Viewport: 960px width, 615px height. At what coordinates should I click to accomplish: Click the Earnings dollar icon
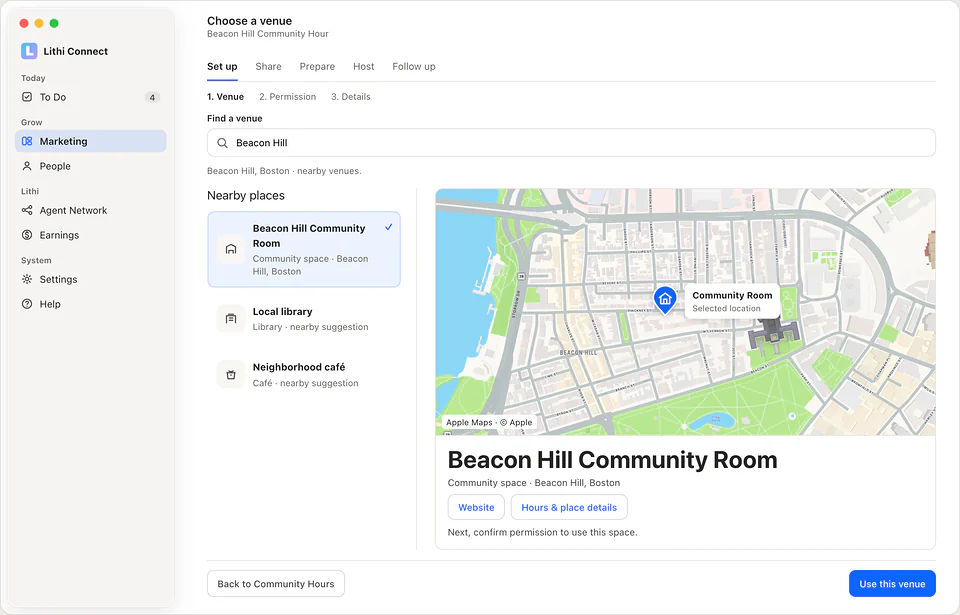tap(27, 235)
